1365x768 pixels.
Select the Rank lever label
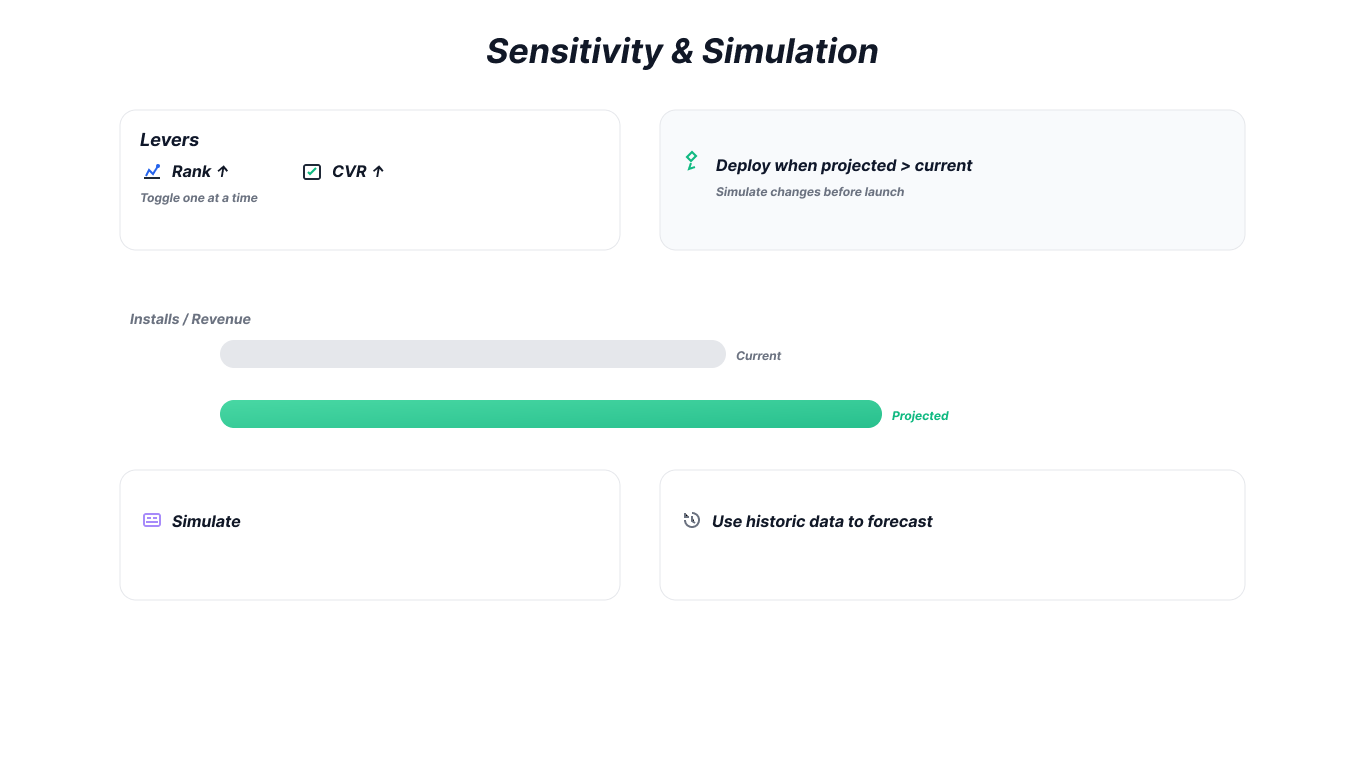pos(191,172)
